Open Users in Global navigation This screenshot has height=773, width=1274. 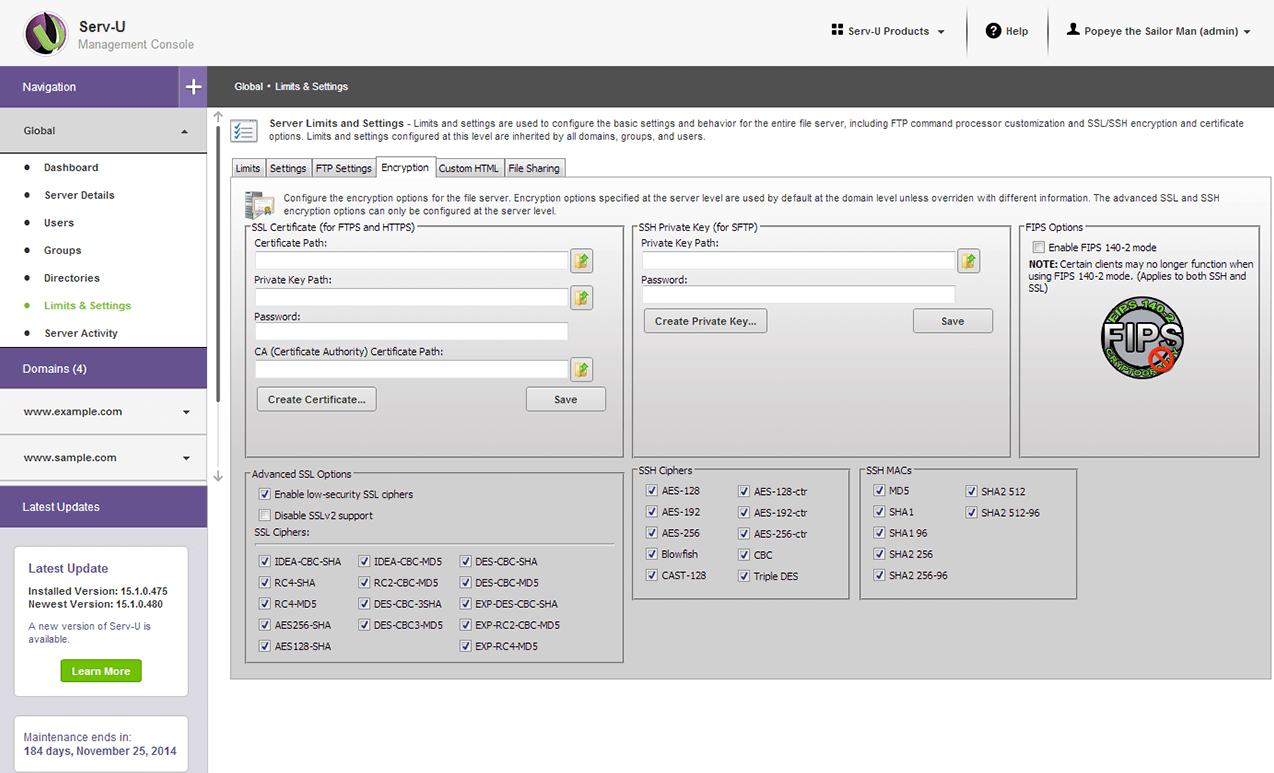coord(59,223)
